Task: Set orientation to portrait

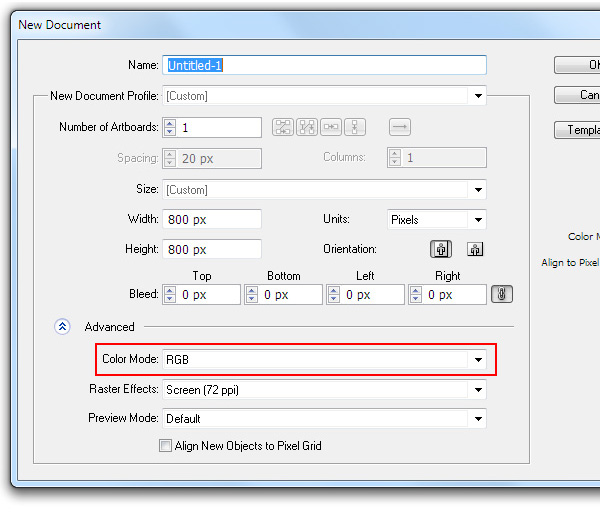Action: [x=440, y=250]
